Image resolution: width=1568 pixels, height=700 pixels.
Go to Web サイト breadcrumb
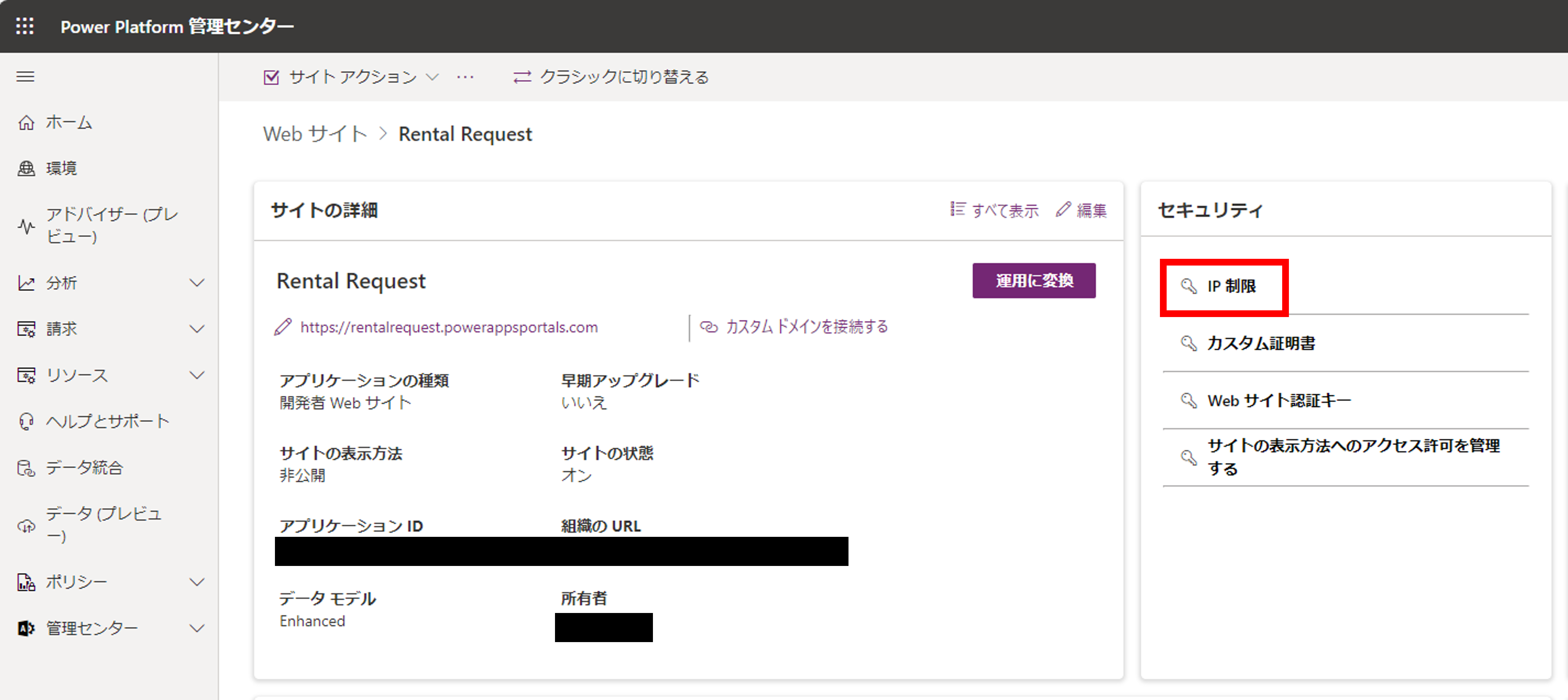click(x=315, y=134)
